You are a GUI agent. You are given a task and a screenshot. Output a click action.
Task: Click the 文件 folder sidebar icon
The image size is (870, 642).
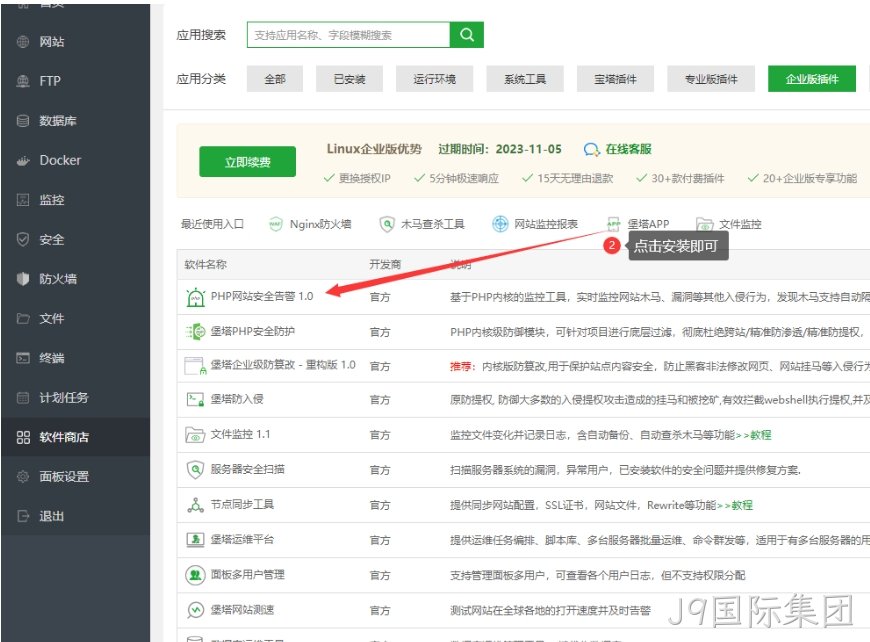point(23,319)
